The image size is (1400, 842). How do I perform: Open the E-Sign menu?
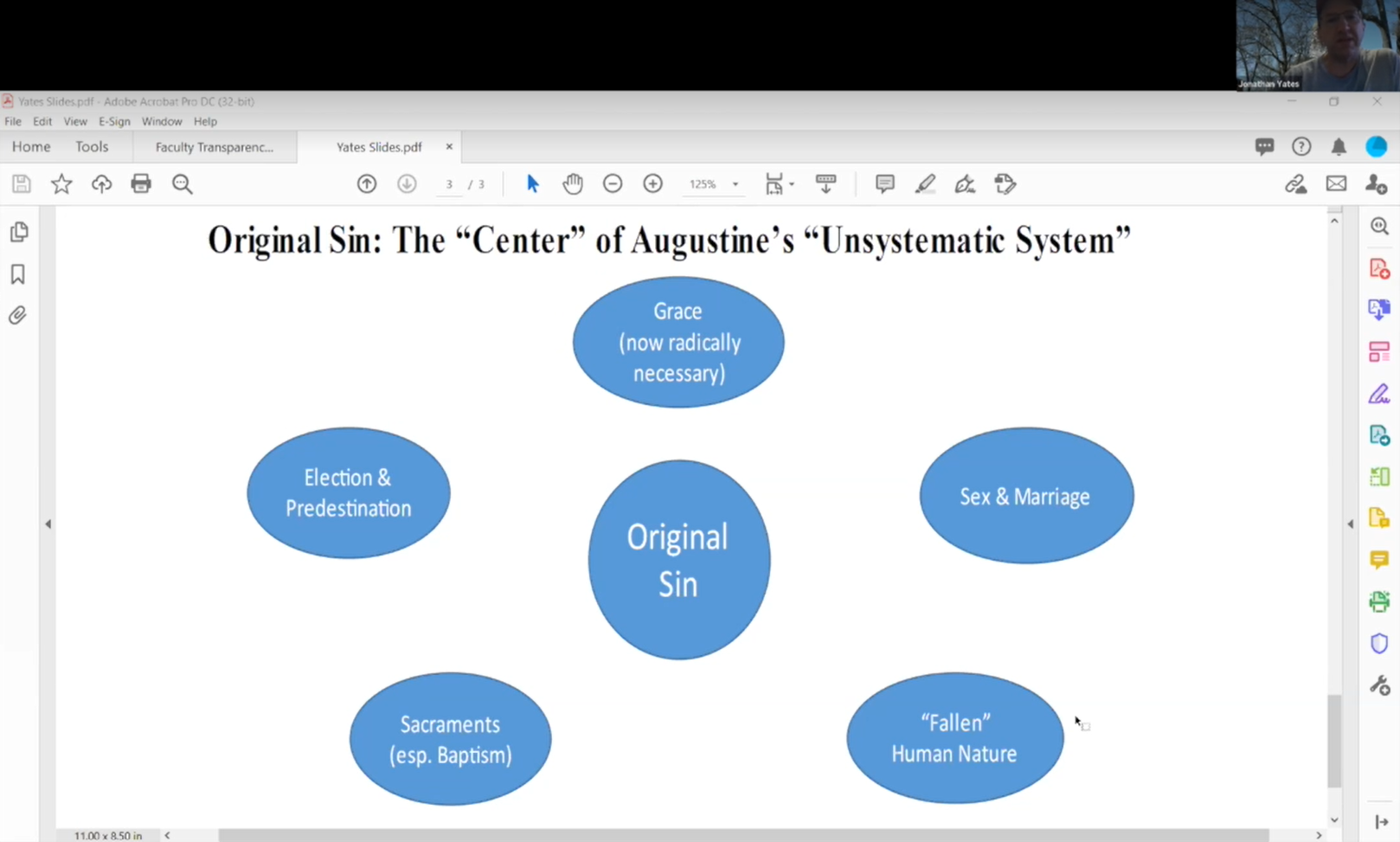[114, 121]
